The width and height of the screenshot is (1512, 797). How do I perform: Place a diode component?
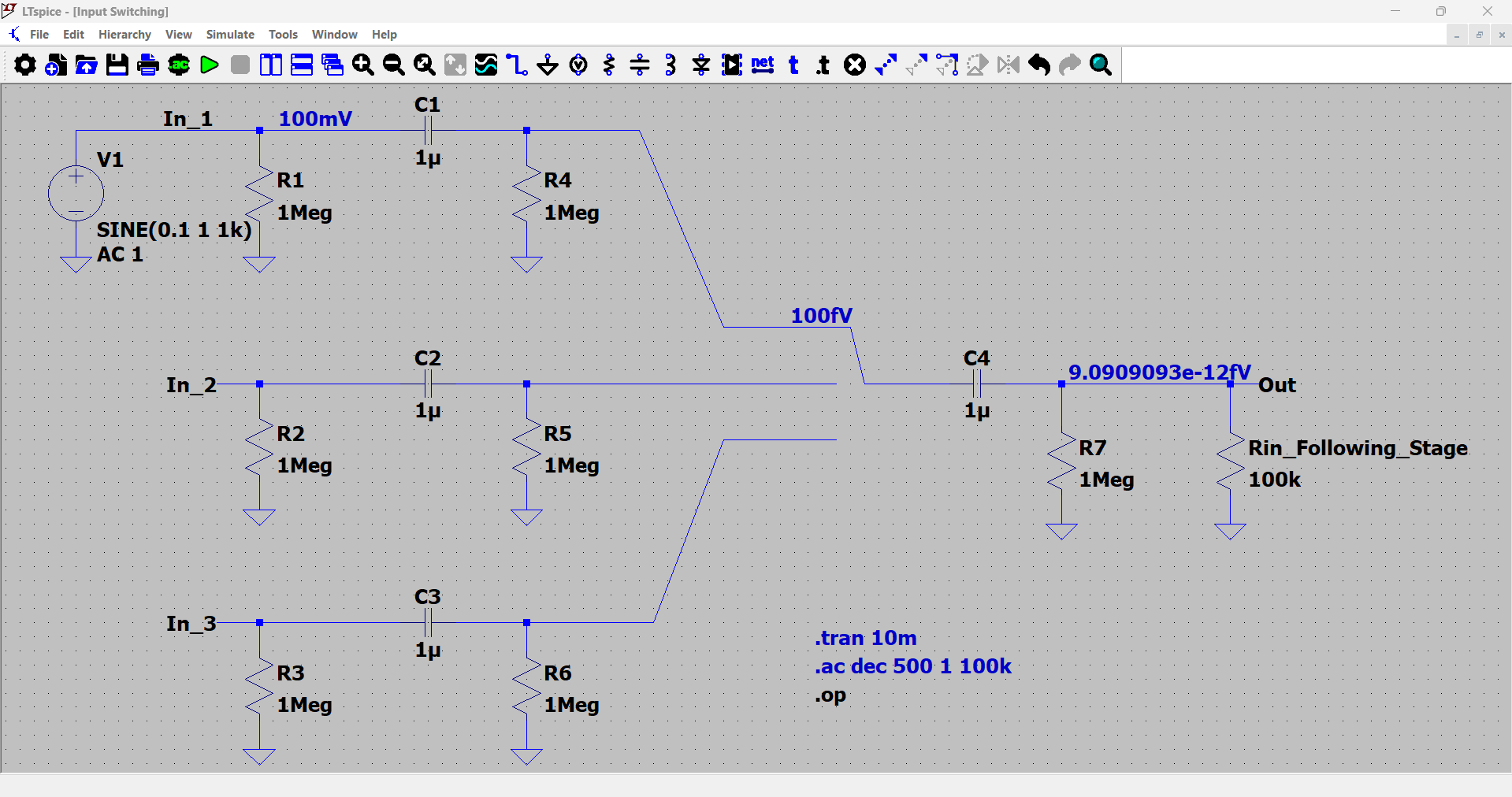click(x=701, y=65)
